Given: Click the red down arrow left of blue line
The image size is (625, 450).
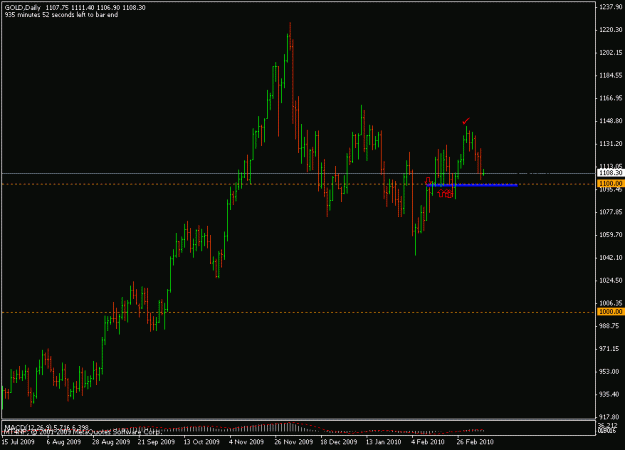Looking at the screenshot, I should [428, 181].
